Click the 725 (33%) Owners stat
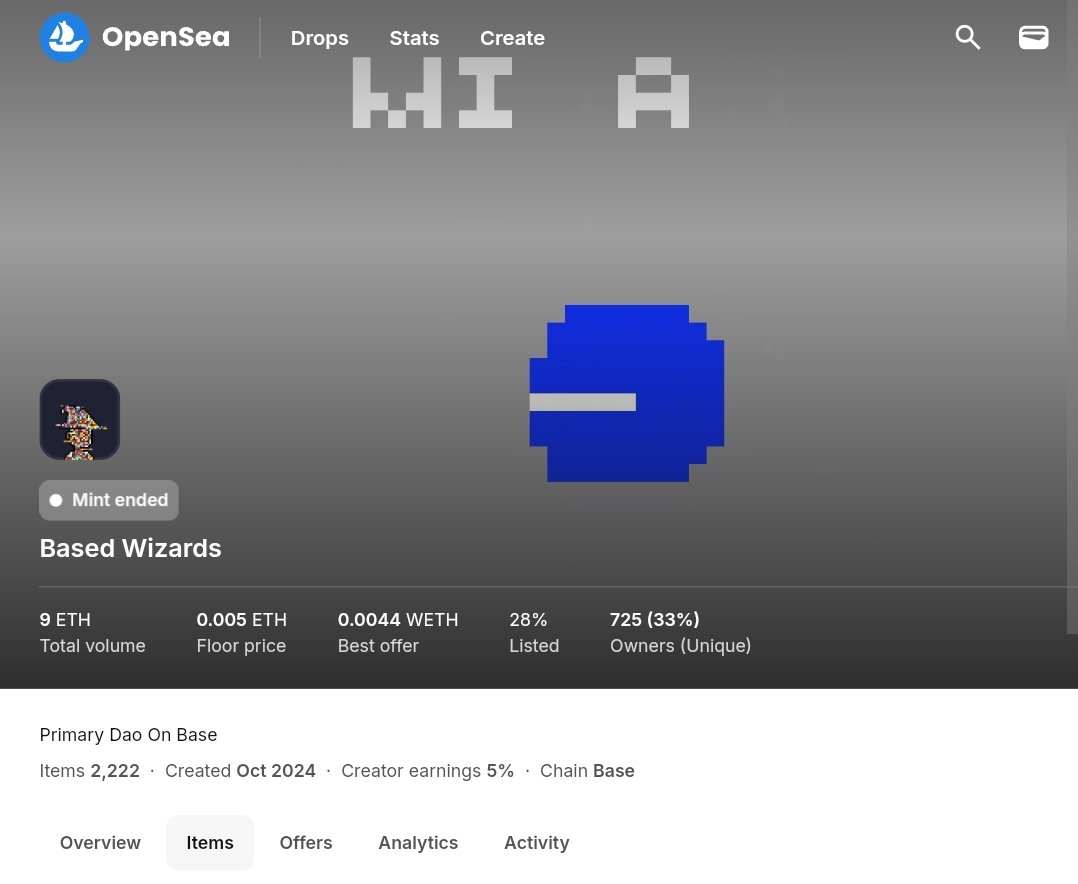Screen dimensions: 1078x884 pyautogui.click(x=681, y=632)
